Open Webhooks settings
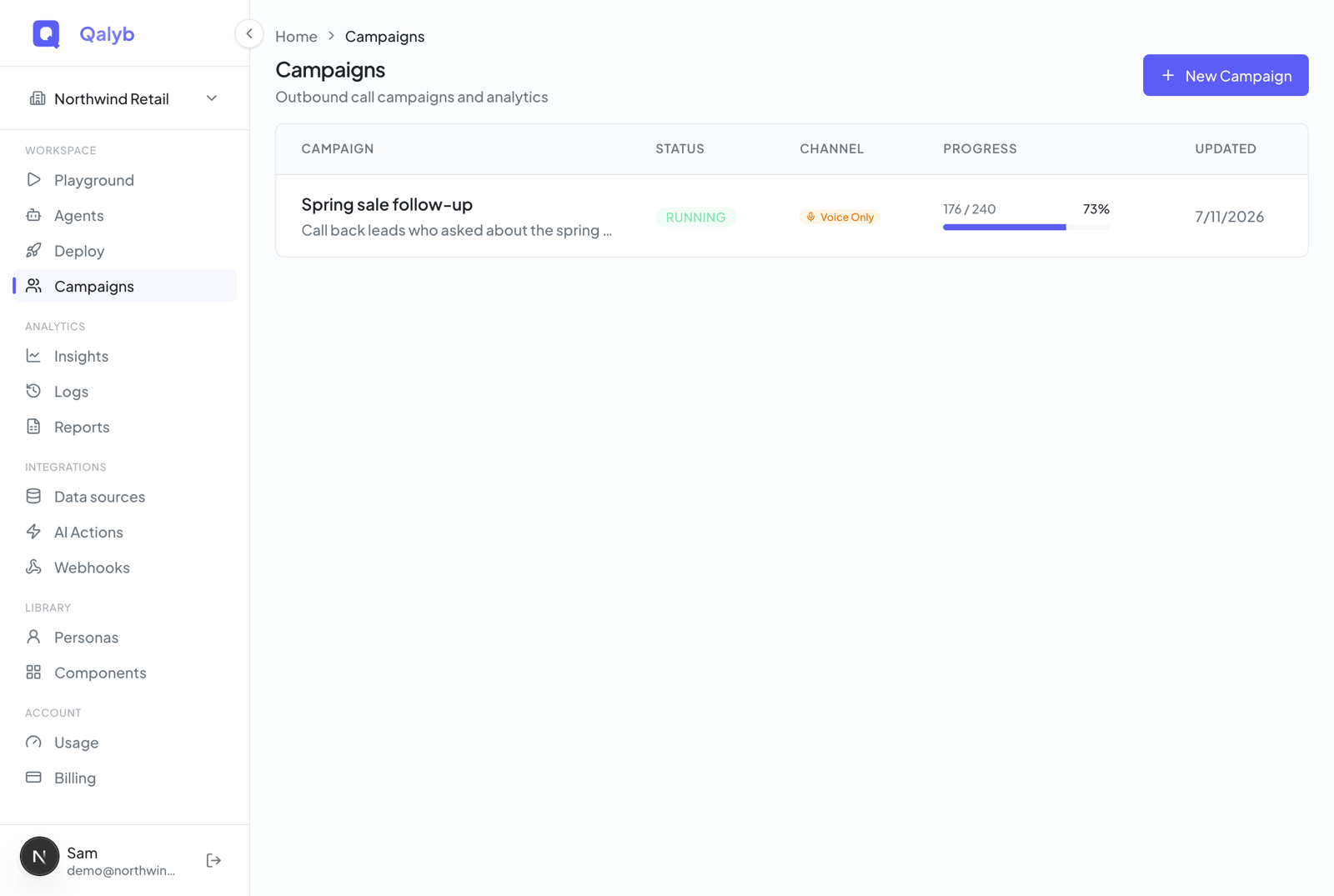 [x=125, y=568]
